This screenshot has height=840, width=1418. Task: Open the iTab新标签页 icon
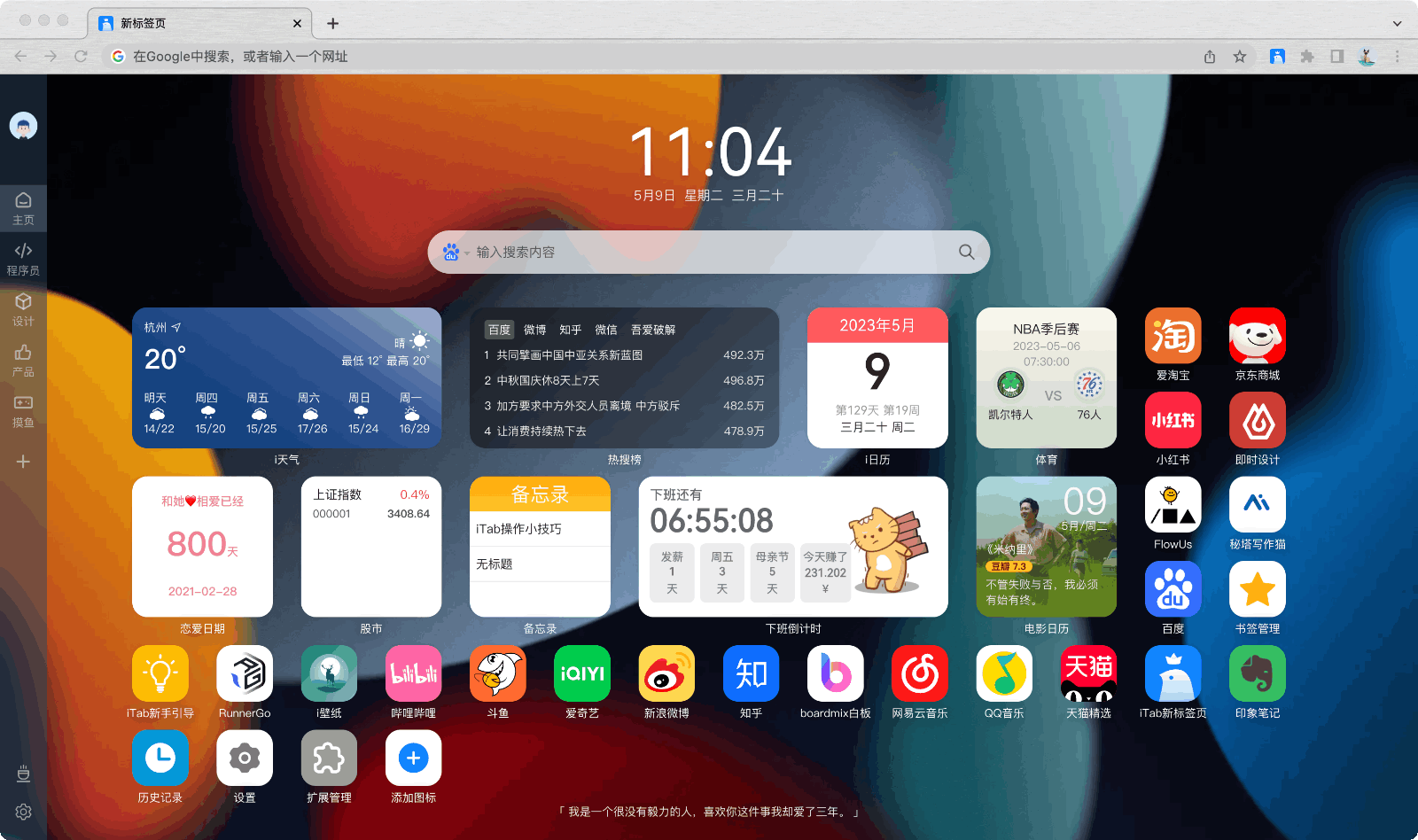pyautogui.click(x=1173, y=673)
